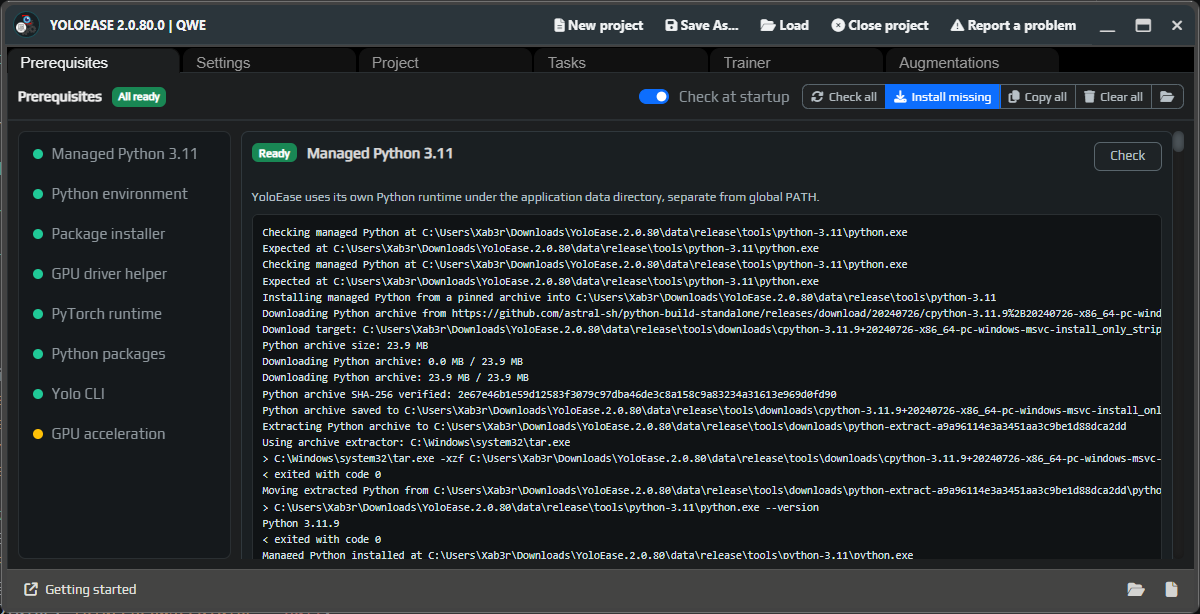Click 'Managed Python installed at' log line

point(587,555)
